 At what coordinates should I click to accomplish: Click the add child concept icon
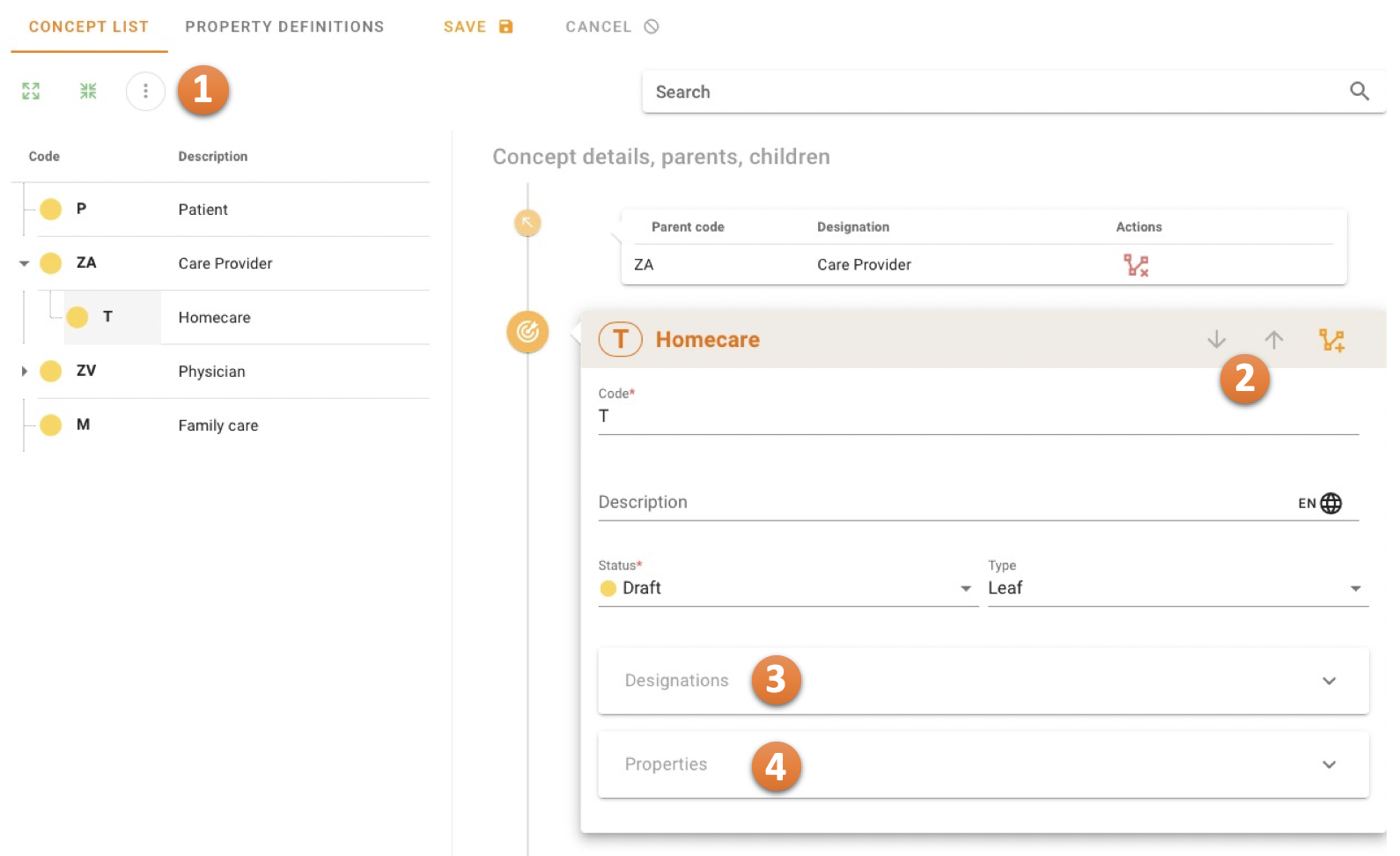pos(1331,340)
